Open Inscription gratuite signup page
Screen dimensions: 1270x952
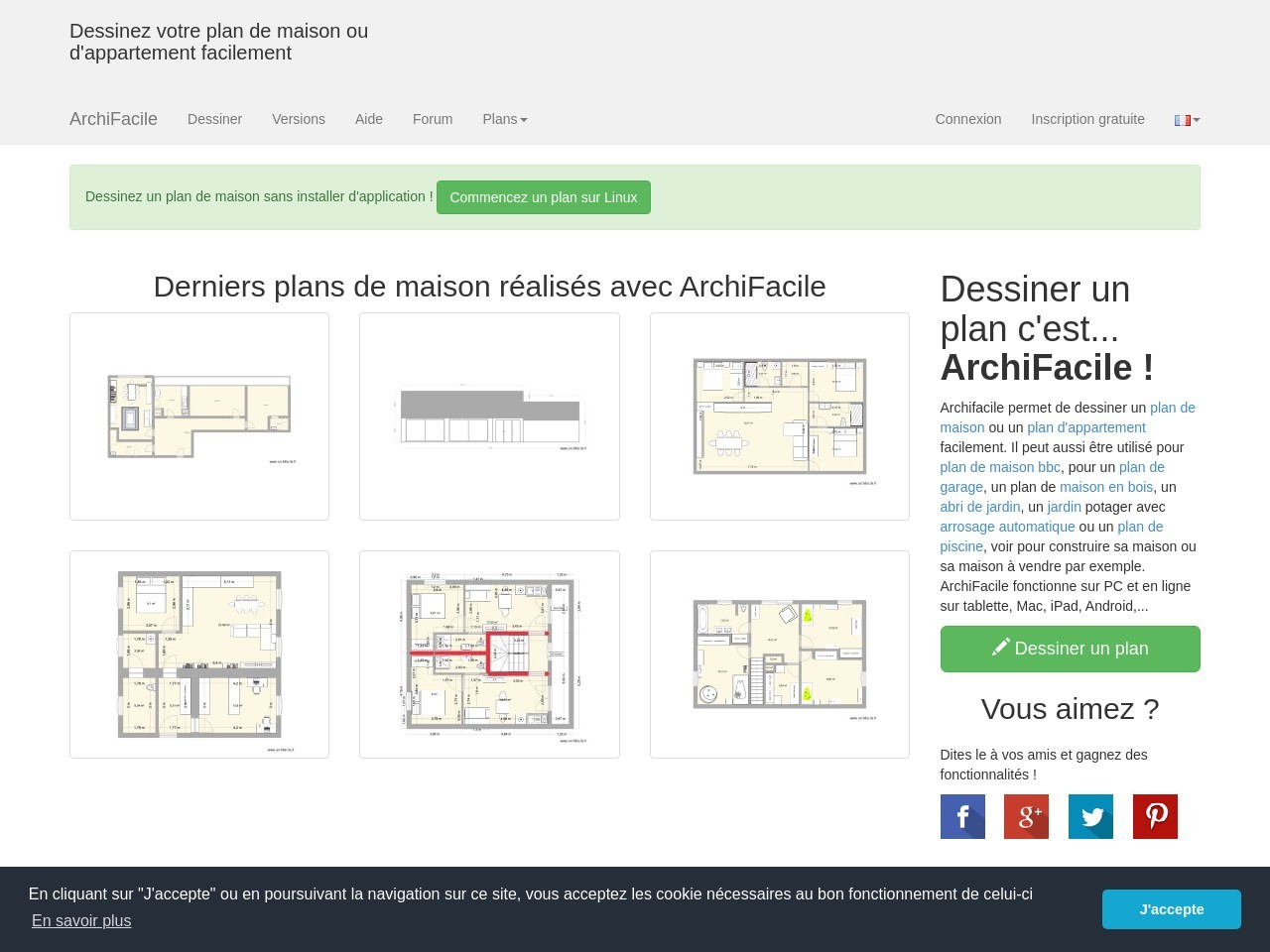click(x=1087, y=119)
